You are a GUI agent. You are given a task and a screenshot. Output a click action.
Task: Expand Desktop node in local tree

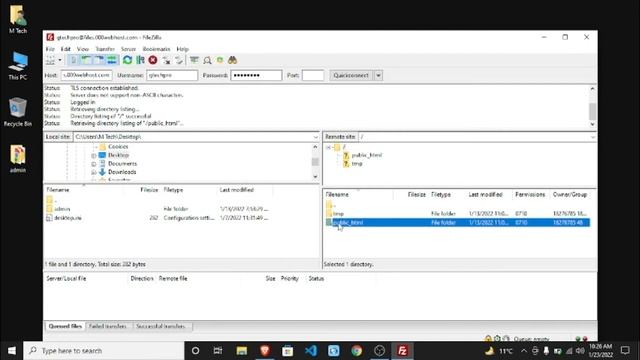click(94, 156)
